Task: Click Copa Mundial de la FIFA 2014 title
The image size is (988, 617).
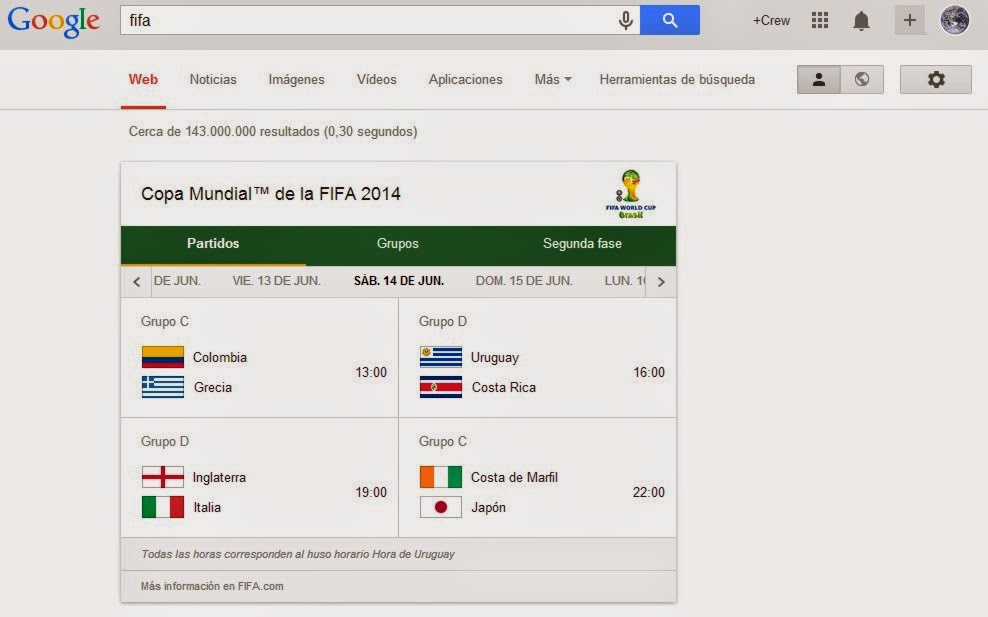Action: pos(271,194)
